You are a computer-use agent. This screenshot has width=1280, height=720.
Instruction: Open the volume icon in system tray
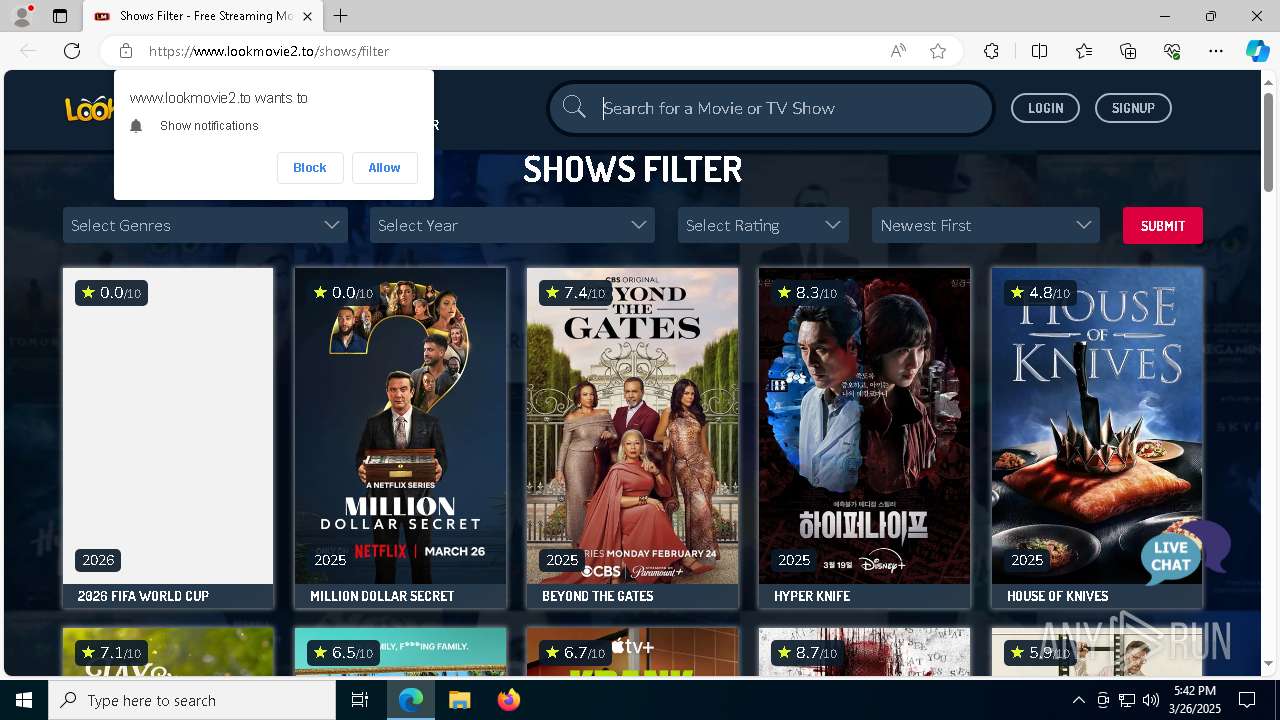pyautogui.click(x=1151, y=700)
